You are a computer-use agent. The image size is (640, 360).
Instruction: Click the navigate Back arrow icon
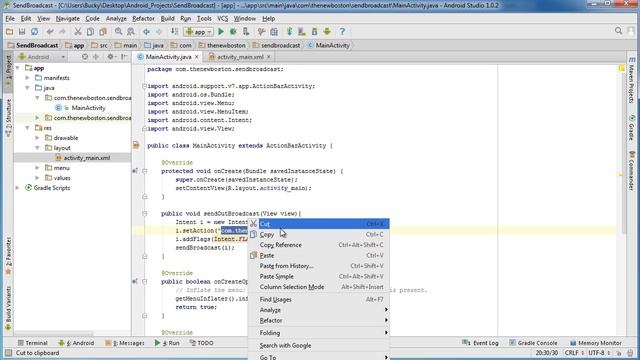146,31
